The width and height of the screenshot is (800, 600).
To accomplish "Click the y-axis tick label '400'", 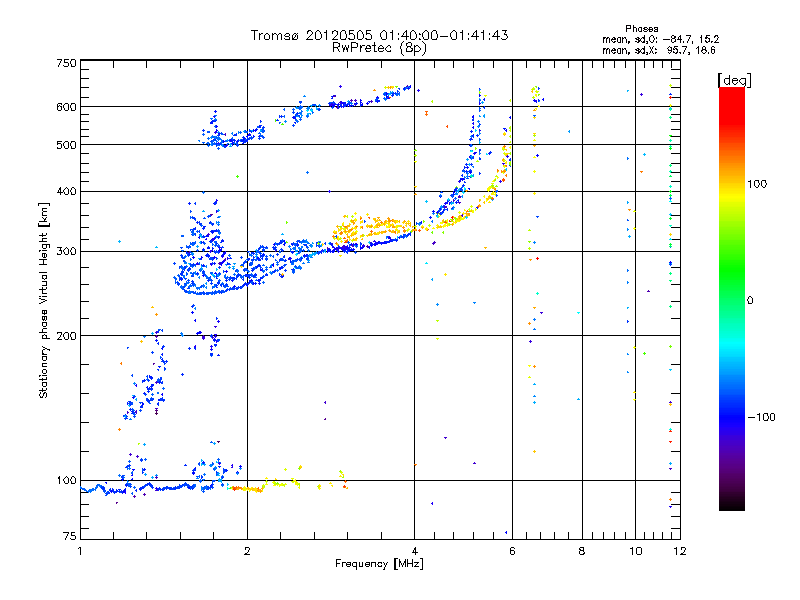I will (66, 191).
